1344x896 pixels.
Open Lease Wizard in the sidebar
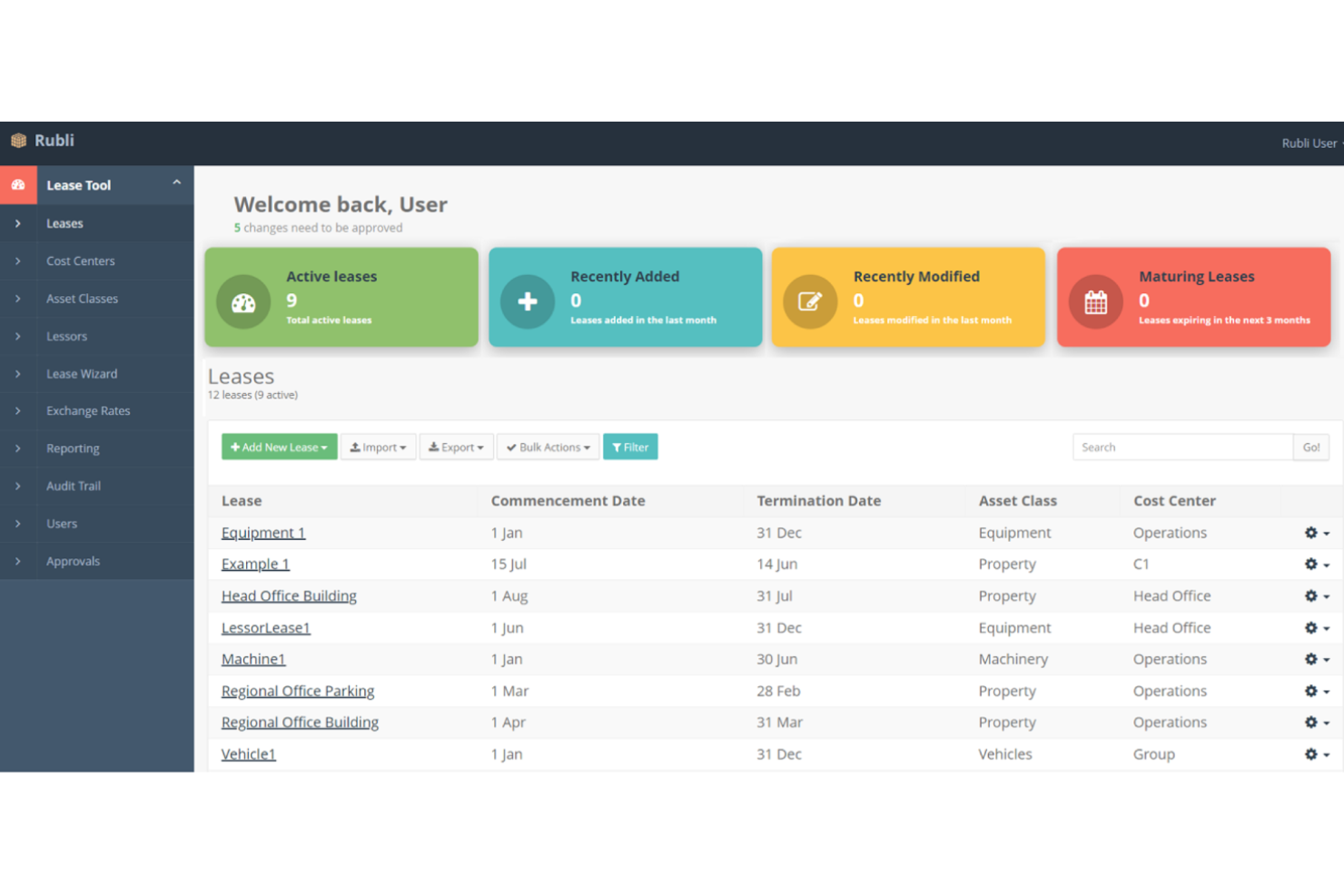(82, 373)
